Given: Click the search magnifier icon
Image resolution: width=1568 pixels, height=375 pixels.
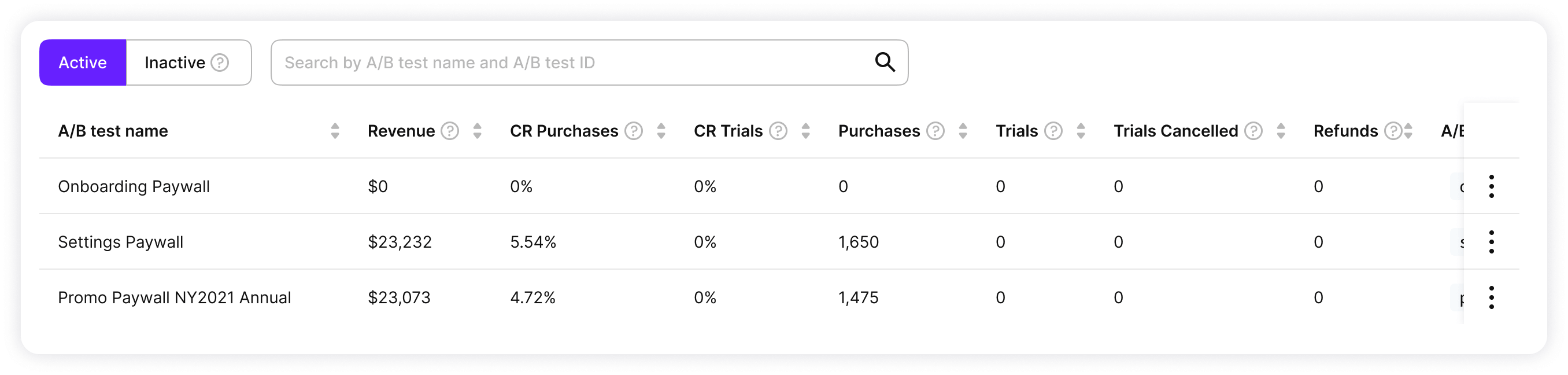Looking at the screenshot, I should (885, 62).
